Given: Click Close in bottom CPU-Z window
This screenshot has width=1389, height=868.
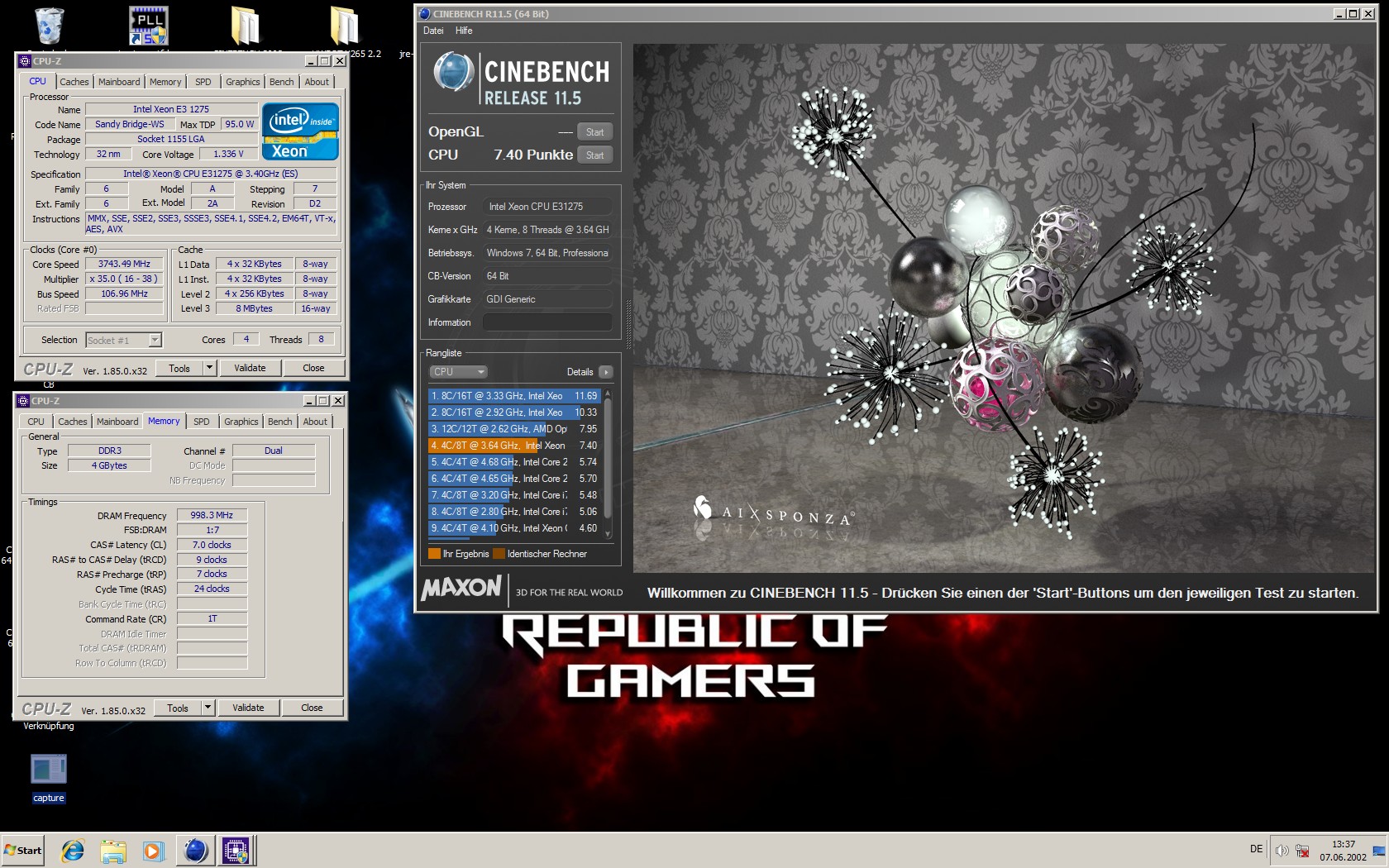Looking at the screenshot, I should (x=312, y=708).
